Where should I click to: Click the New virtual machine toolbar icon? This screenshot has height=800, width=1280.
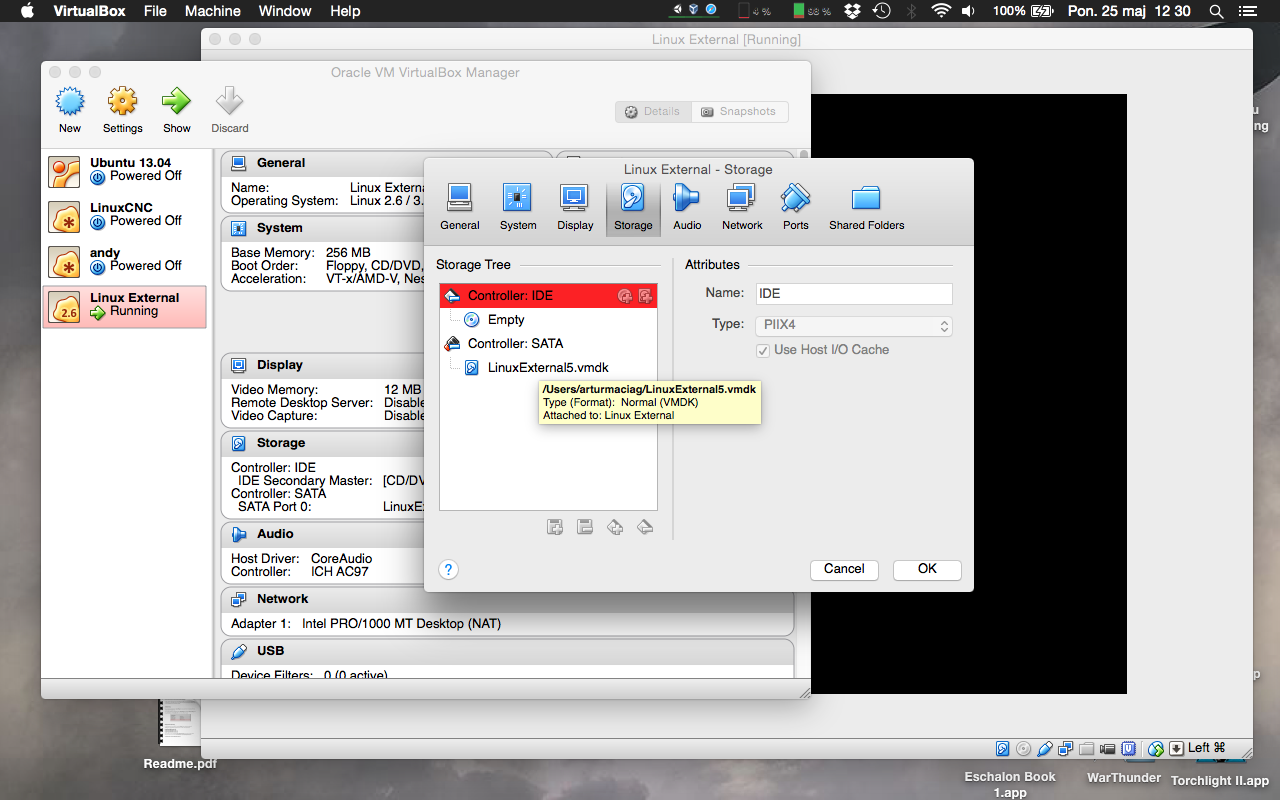click(70, 109)
